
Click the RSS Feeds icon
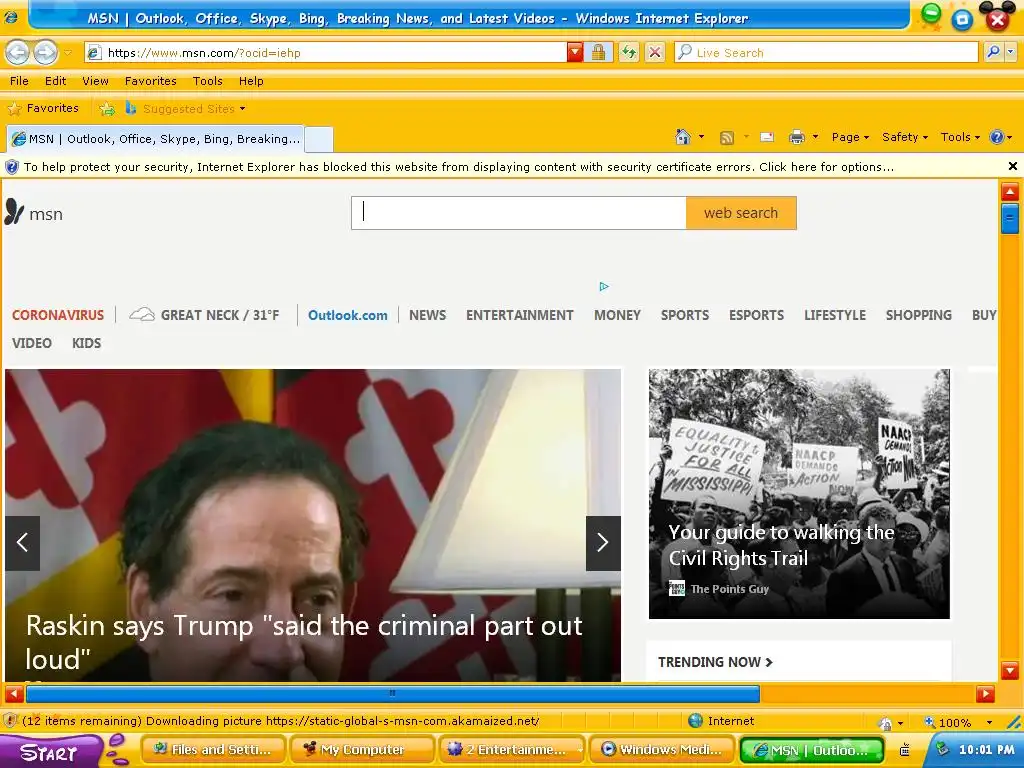tap(726, 137)
